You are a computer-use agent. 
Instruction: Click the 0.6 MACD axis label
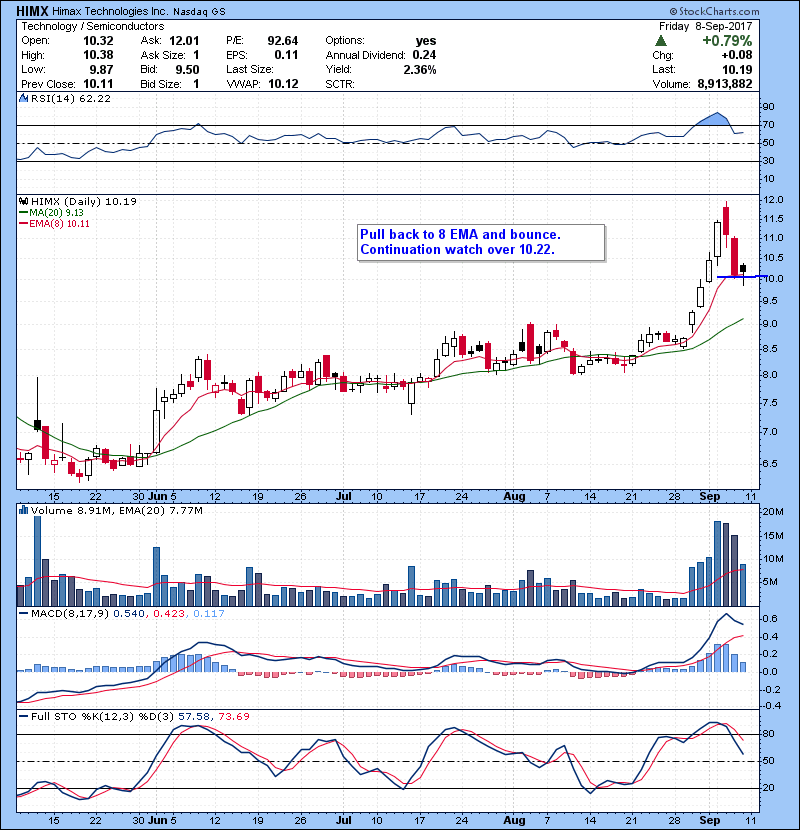[770, 618]
